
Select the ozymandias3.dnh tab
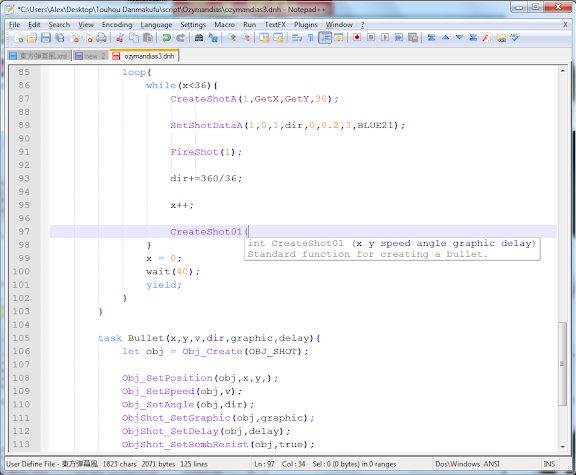[144, 56]
